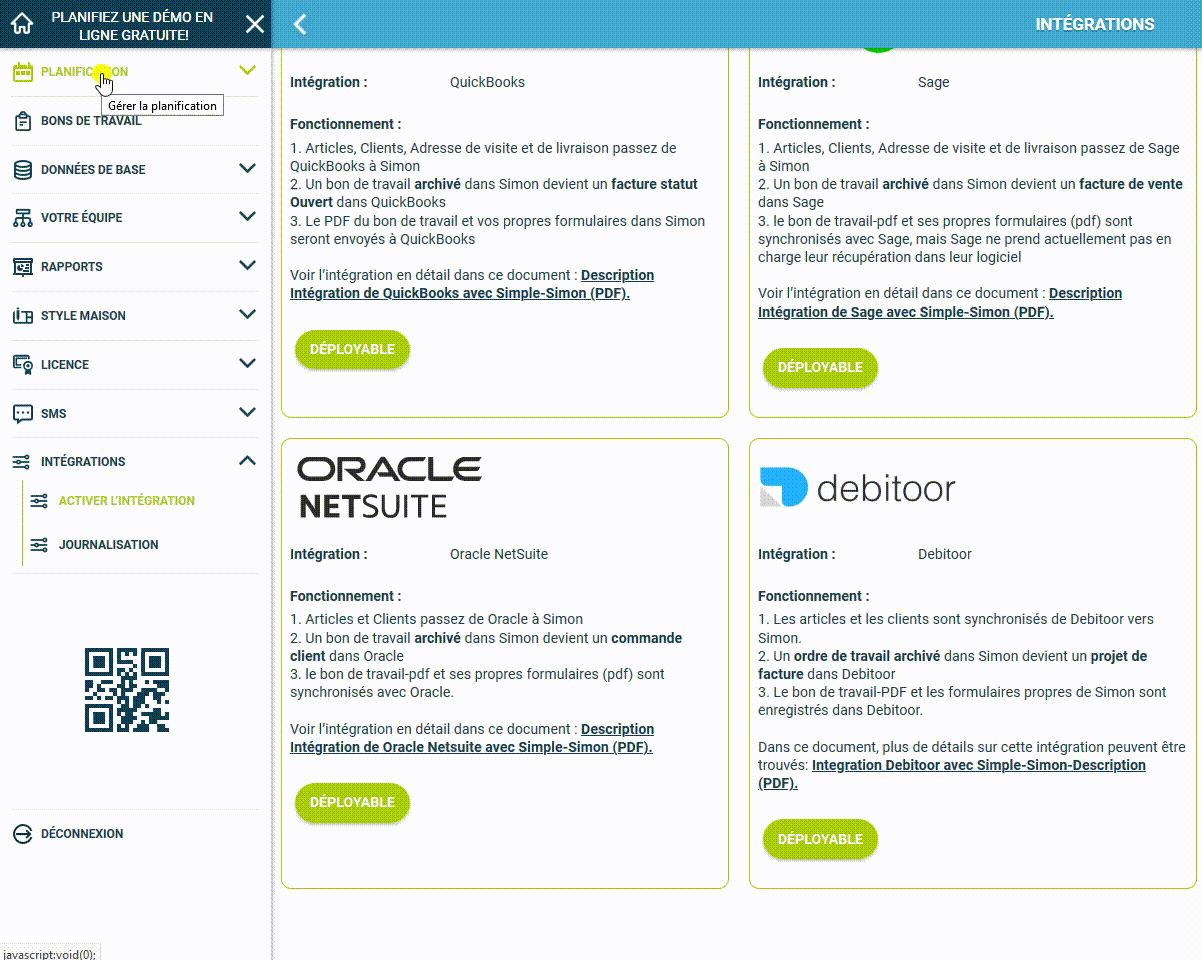Click the Licence certificate icon

[x=22, y=365]
